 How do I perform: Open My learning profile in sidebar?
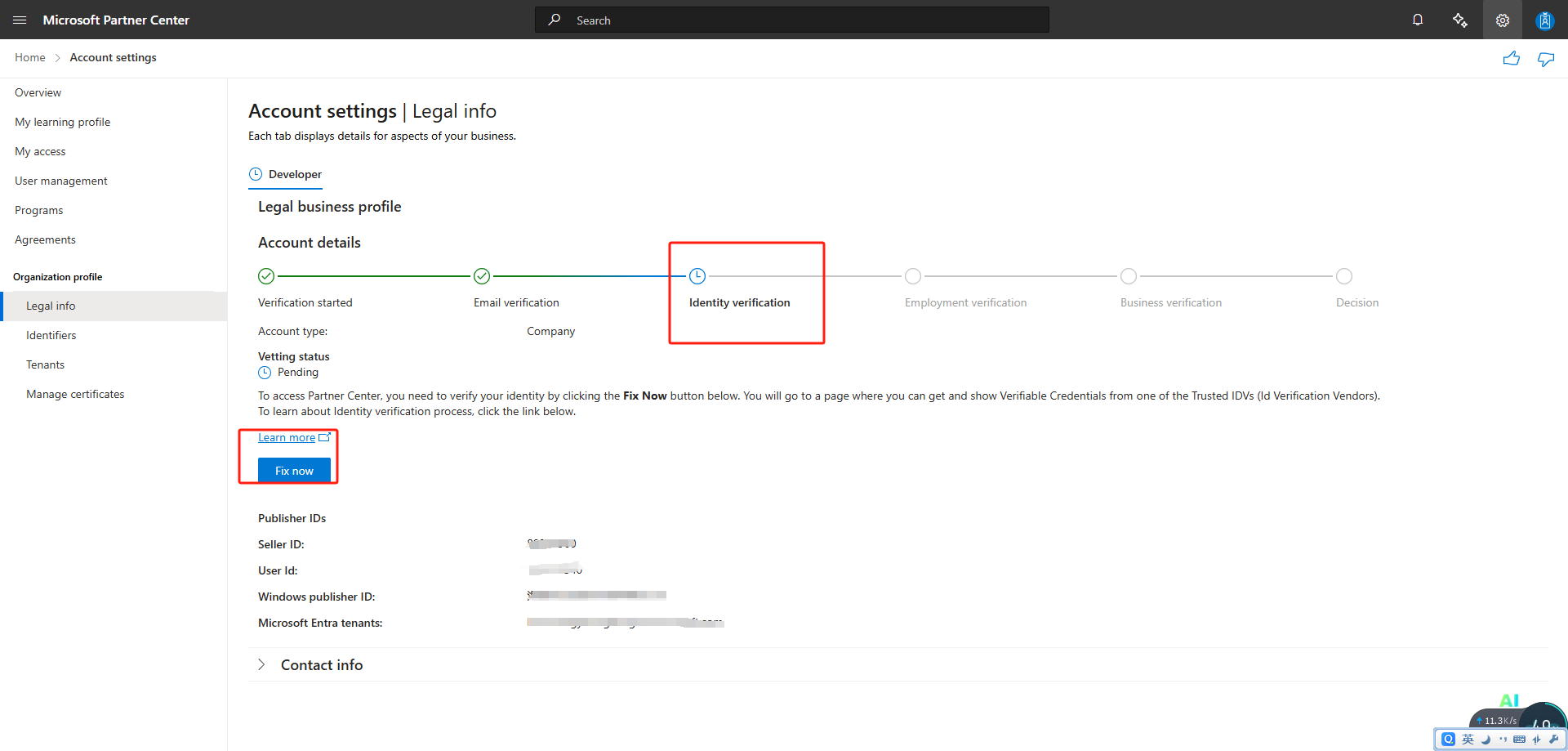click(62, 122)
